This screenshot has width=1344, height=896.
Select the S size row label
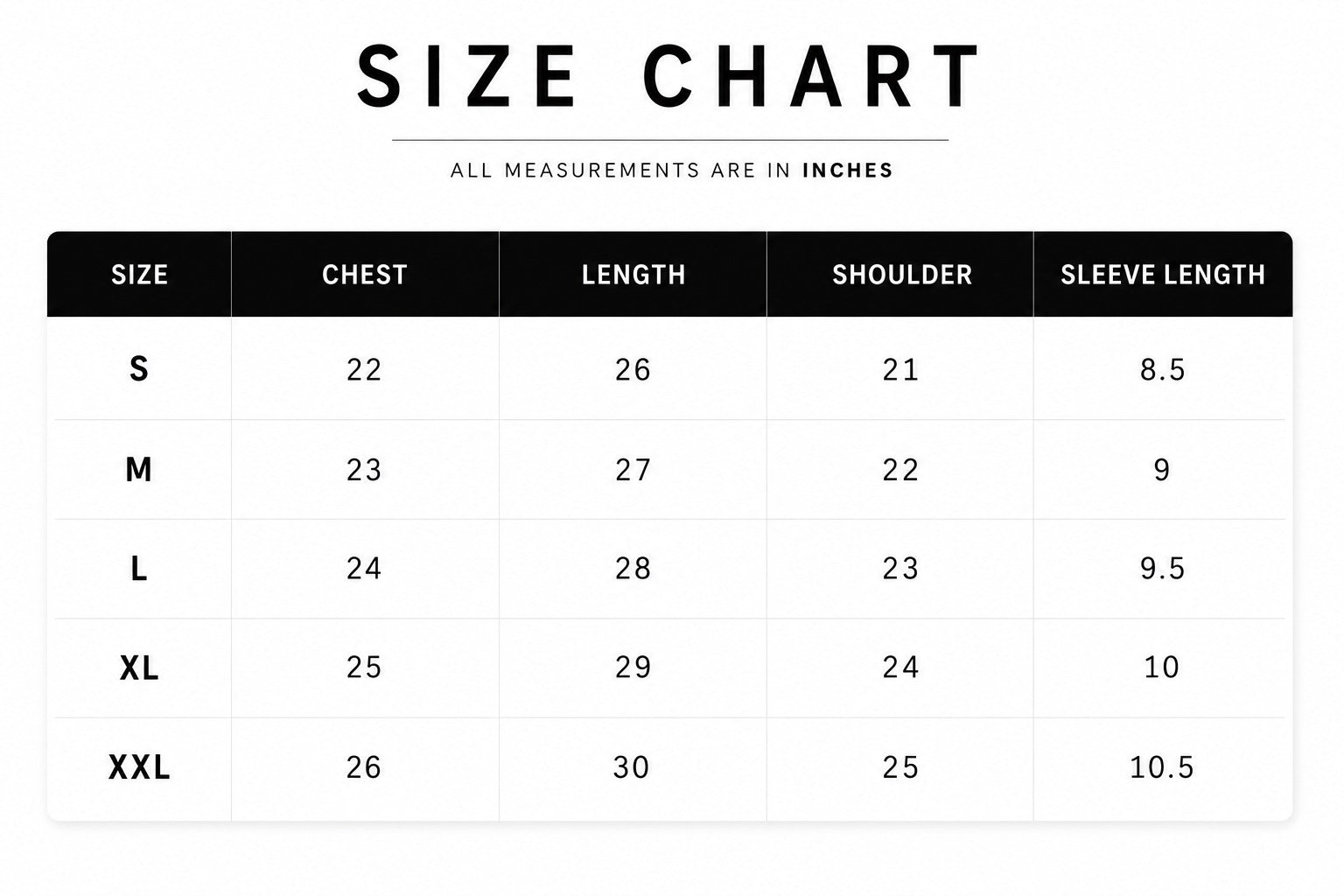(x=139, y=369)
